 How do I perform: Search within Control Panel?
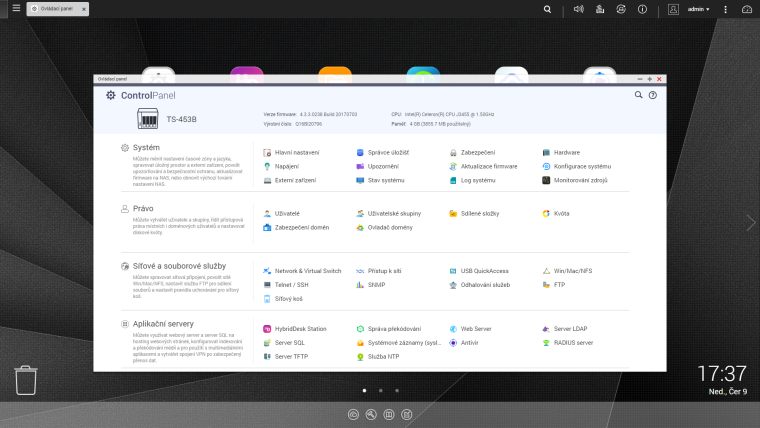[638, 95]
